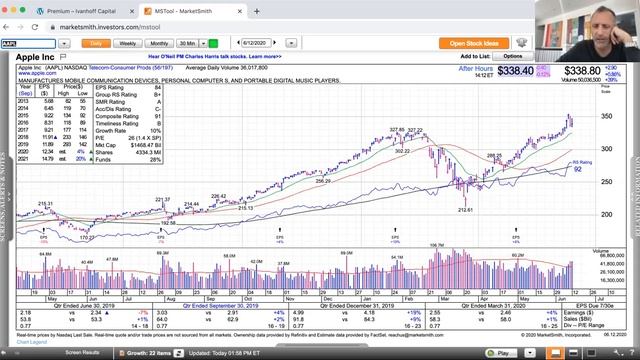Click the Hear O'Neil PM Charles Harris link
The width and height of the screenshot is (640, 360).
(x=215, y=57)
